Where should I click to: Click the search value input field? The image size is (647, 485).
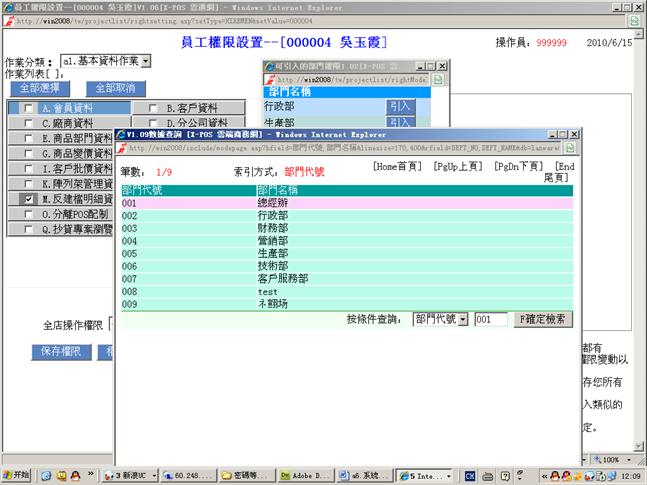point(490,319)
